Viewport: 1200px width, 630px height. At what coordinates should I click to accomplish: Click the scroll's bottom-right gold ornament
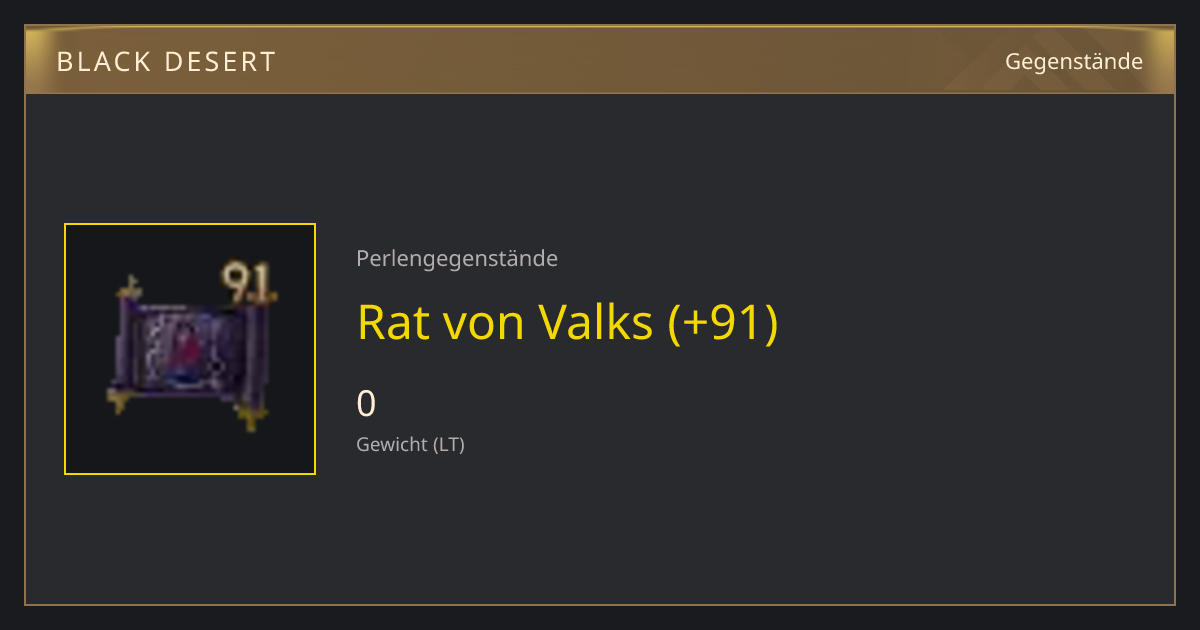(250, 415)
